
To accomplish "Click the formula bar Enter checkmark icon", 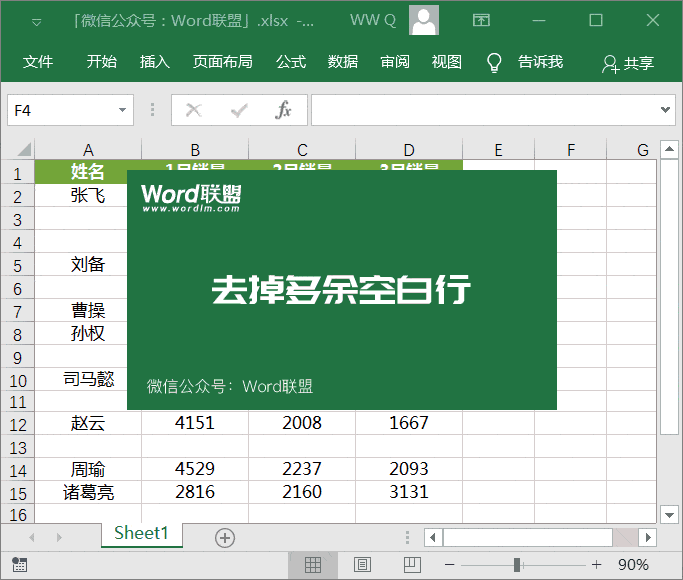I will [x=239, y=111].
